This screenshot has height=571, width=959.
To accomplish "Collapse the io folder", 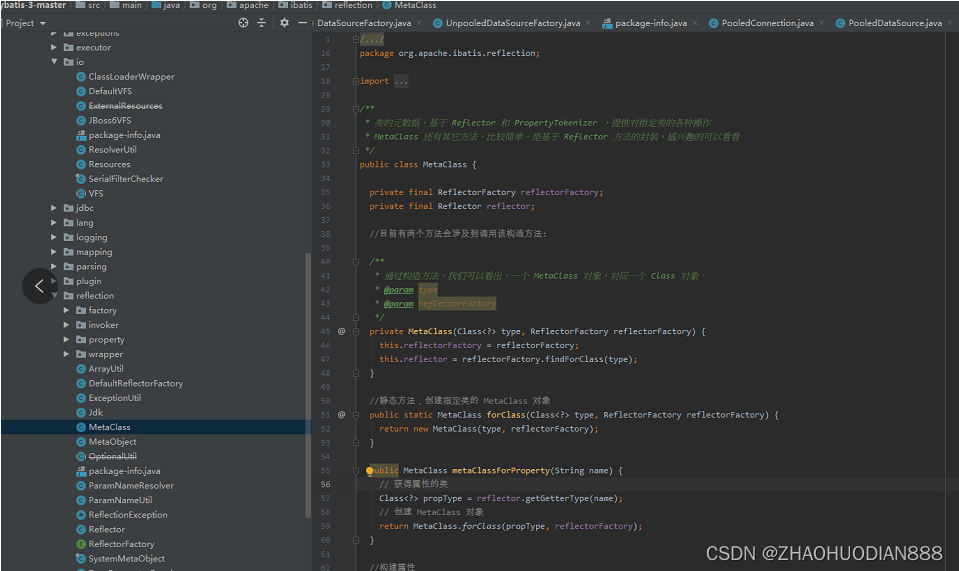I will (x=54, y=62).
